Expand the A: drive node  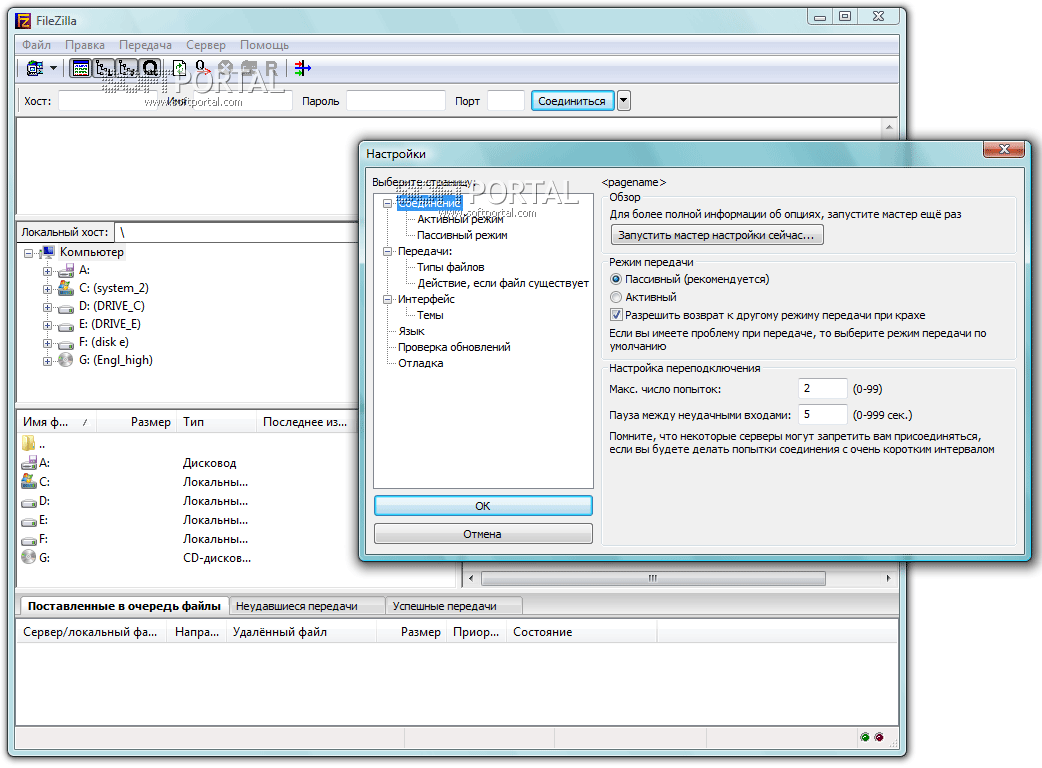click(x=47, y=271)
